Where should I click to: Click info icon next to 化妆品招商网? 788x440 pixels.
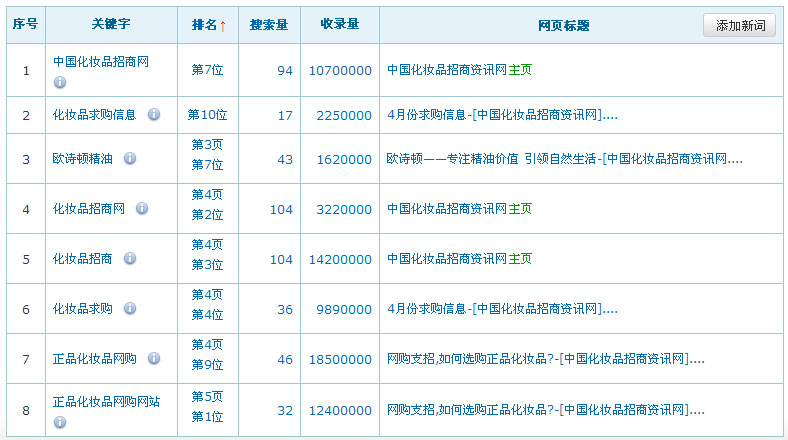[142, 209]
